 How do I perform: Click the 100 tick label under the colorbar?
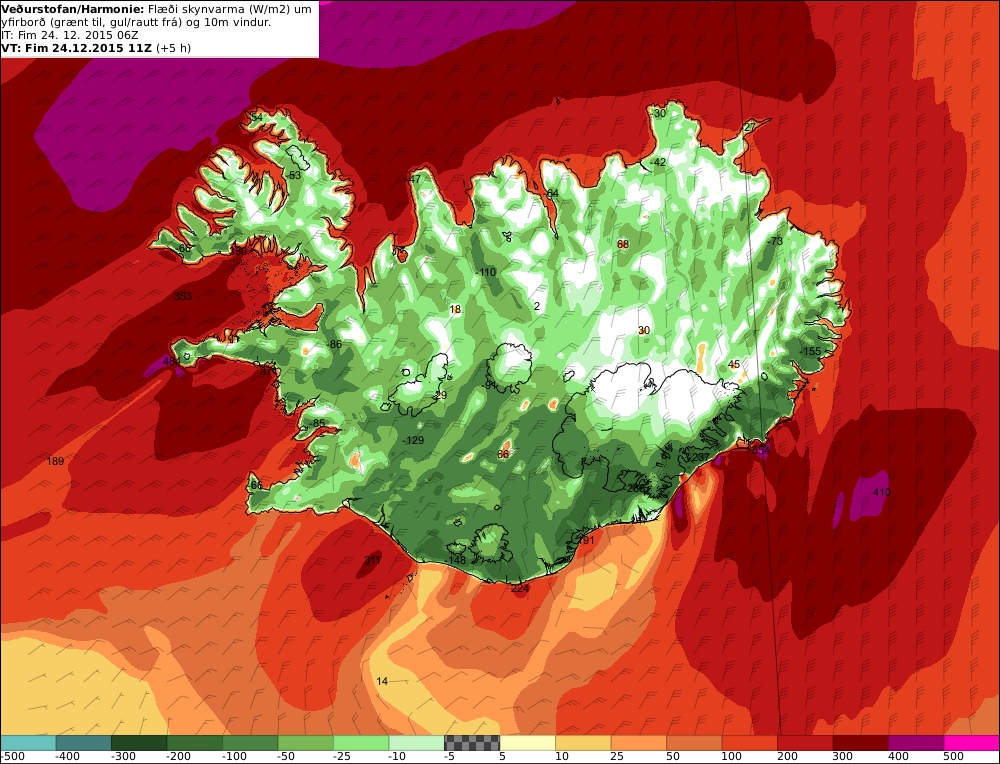point(732,757)
